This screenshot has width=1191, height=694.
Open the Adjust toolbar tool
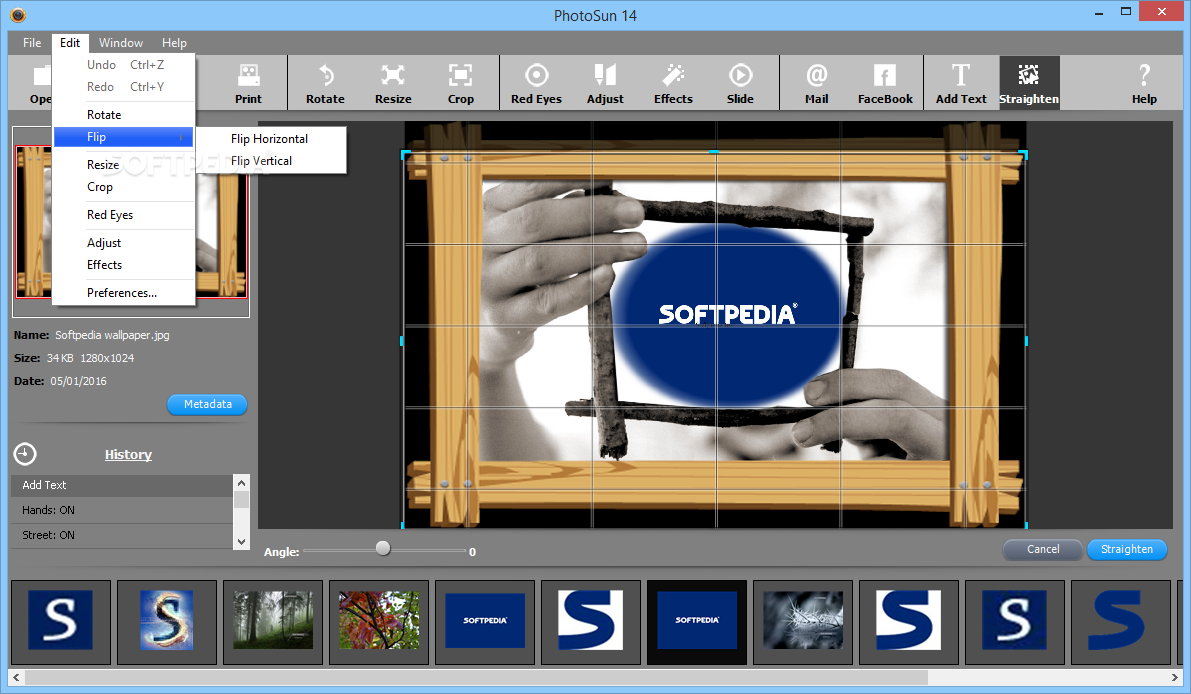click(x=605, y=84)
